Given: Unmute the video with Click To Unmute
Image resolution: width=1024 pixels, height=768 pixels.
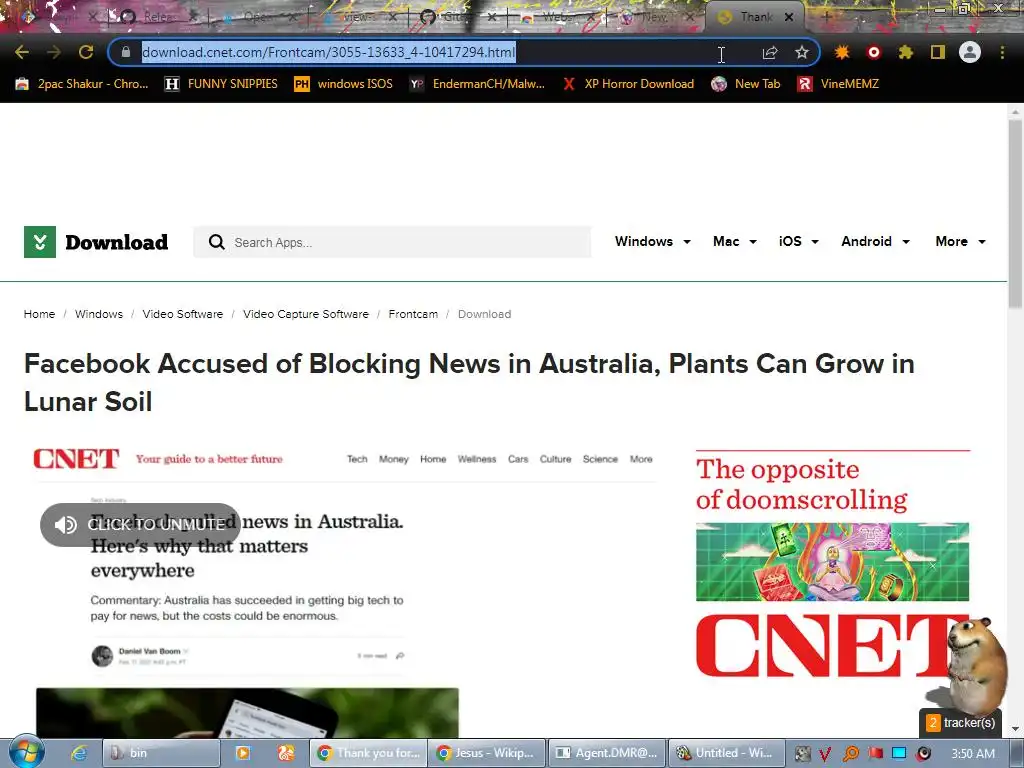Looking at the screenshot, I should [x=140, y=524].
